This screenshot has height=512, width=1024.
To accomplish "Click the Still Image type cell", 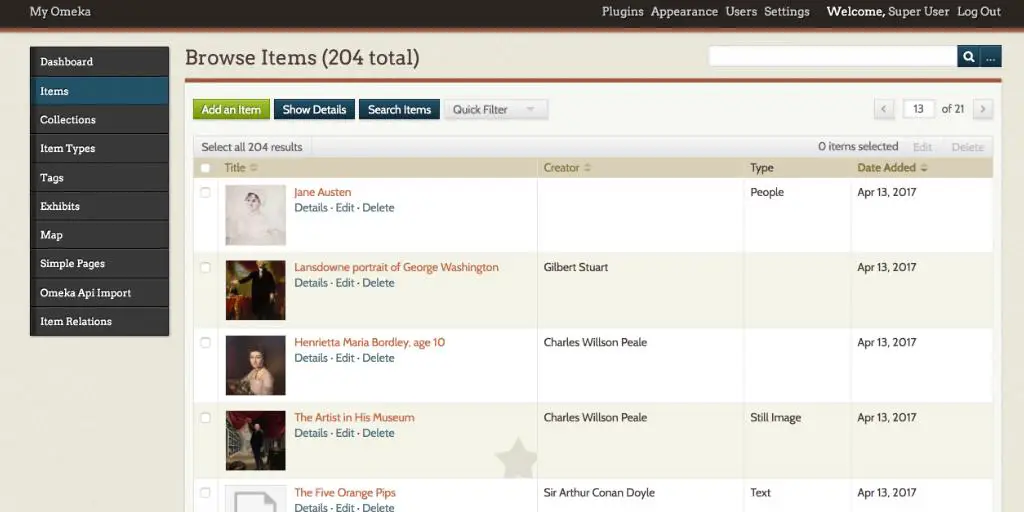I will 775,417.
